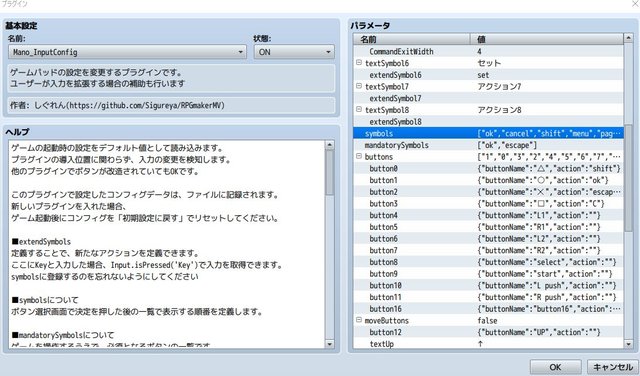
Task: Open the plugin name dropdown Mano_InputConfig
Action: coord(127,52)
